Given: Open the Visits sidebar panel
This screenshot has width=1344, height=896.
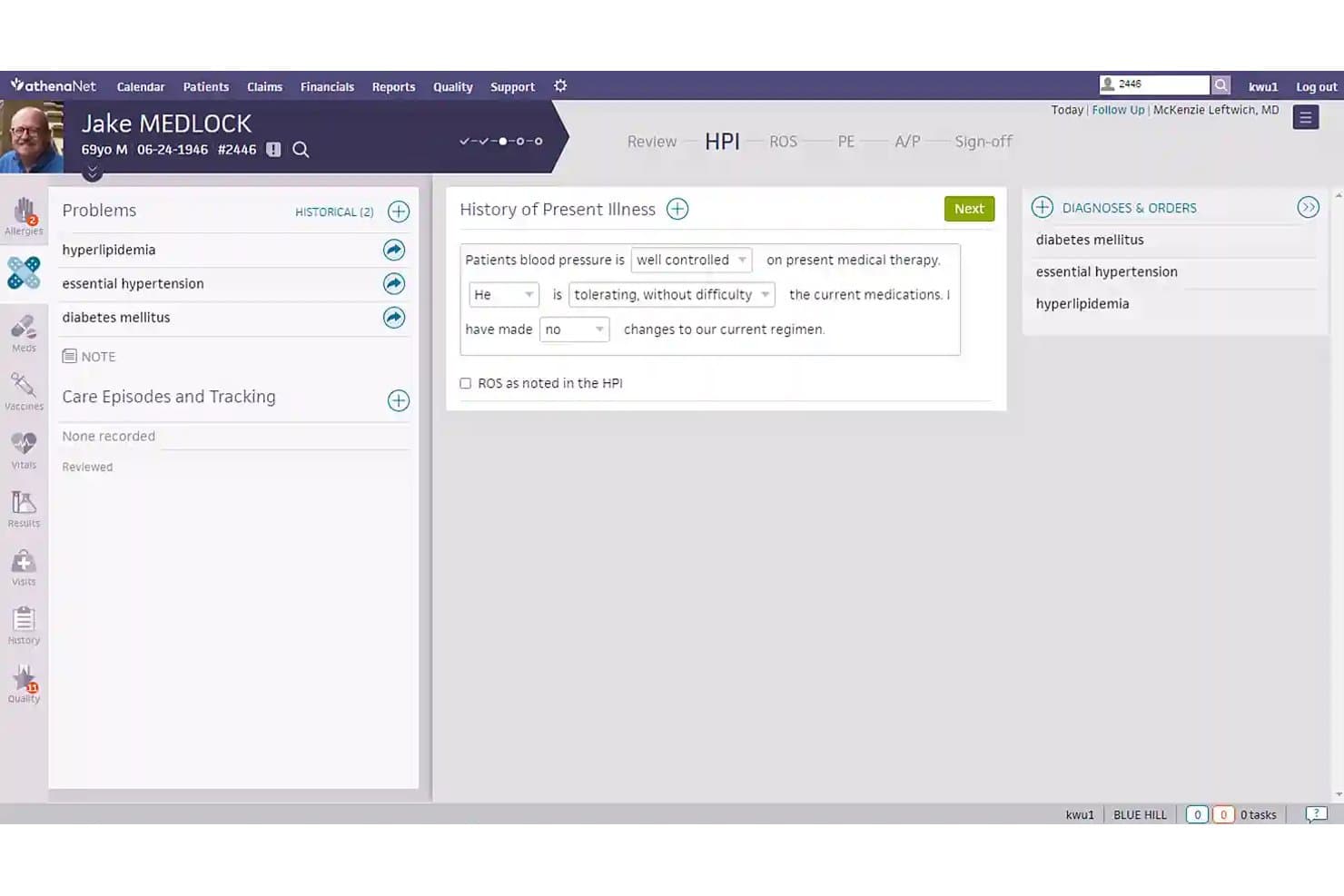Looking at the screenshot, I should tap(24, 567).
